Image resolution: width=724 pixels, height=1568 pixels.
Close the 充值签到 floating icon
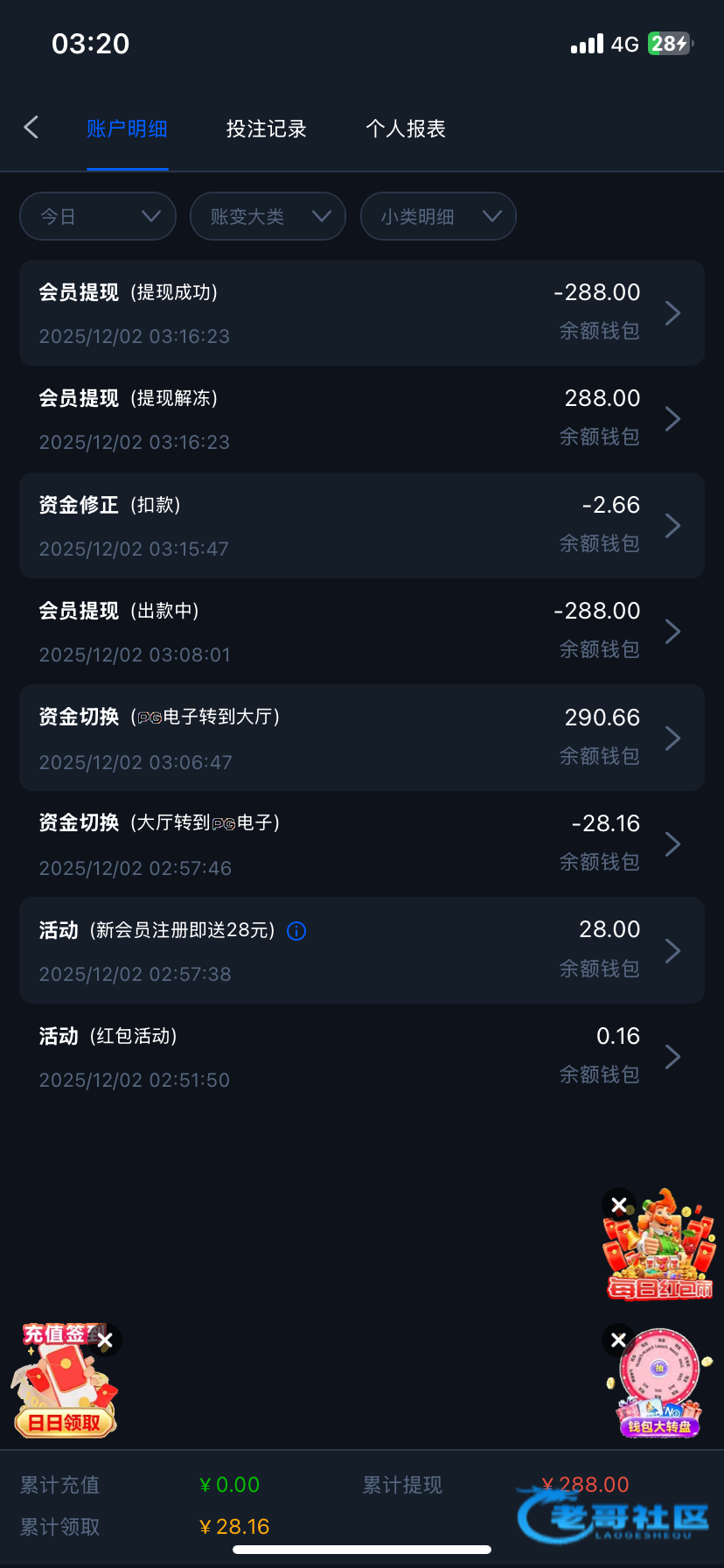pos(105,1340)
